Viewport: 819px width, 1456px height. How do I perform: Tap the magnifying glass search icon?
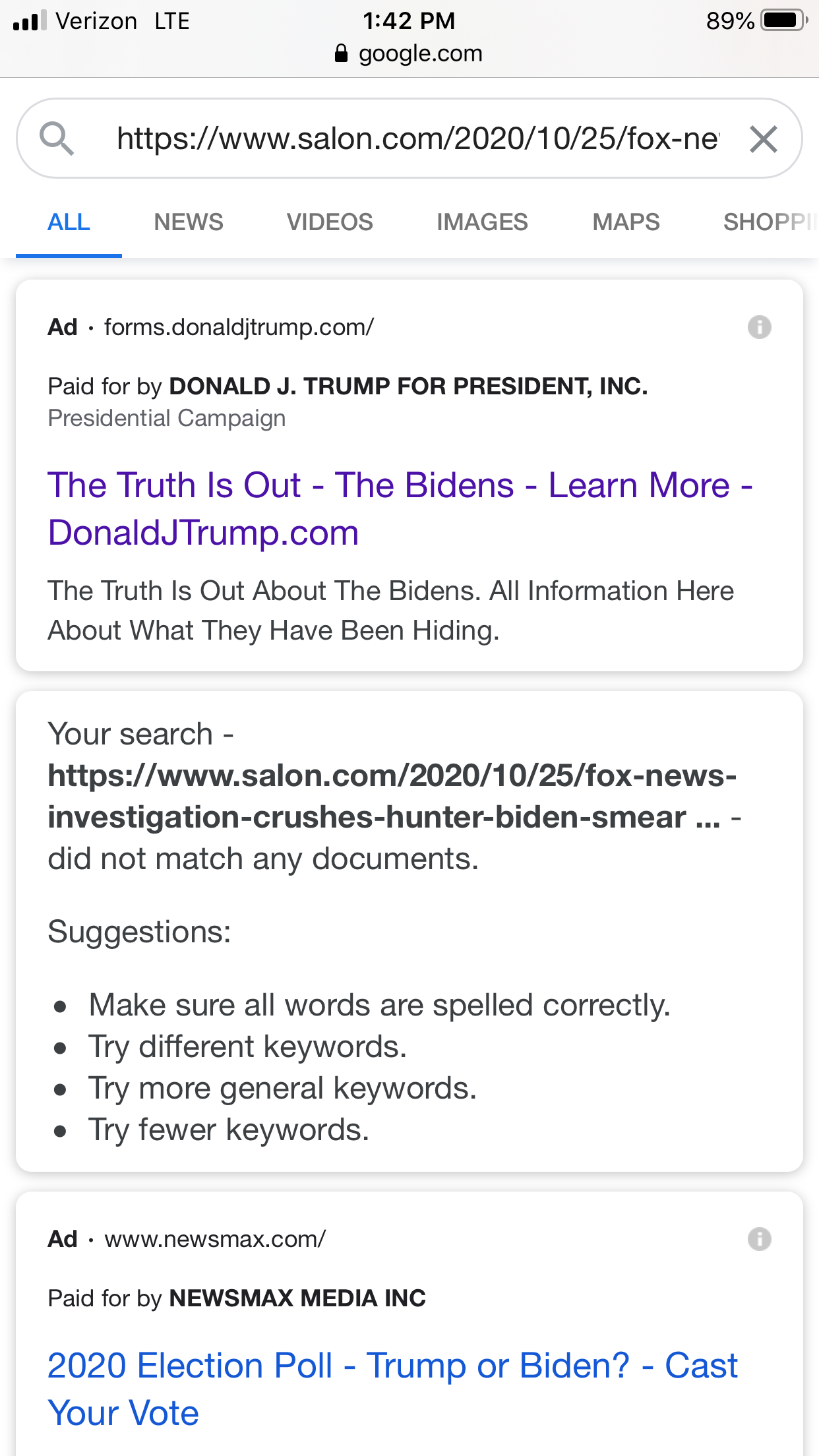point(57,138)
